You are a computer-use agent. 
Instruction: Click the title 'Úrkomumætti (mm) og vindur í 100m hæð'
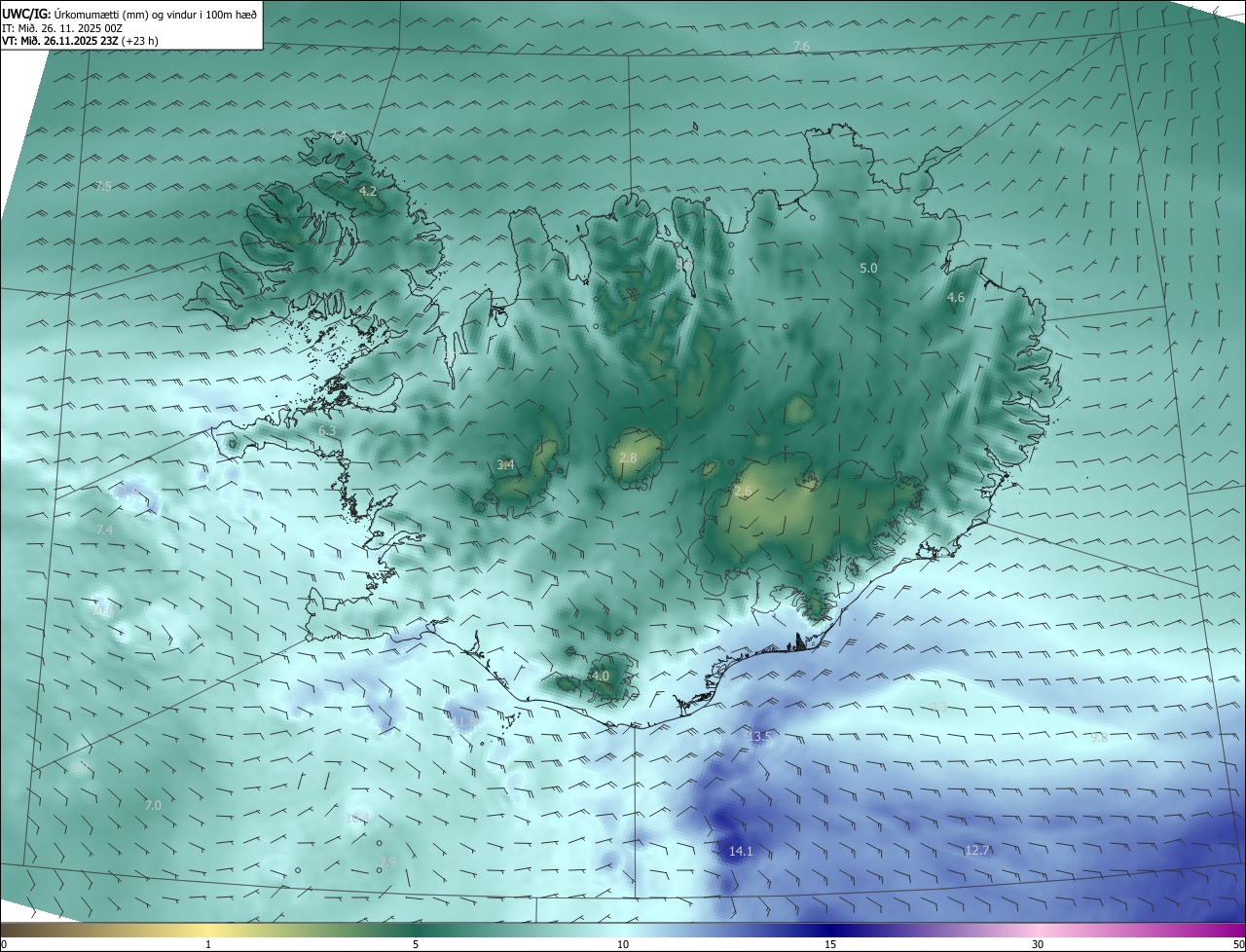click(156, 13)
